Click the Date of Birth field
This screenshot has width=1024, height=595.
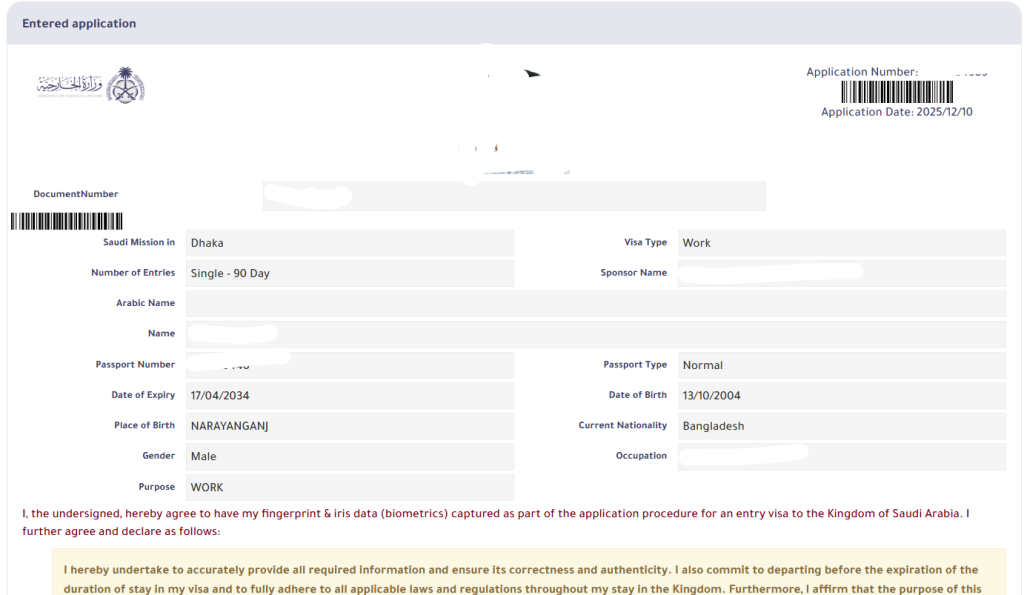pos(841,396)
